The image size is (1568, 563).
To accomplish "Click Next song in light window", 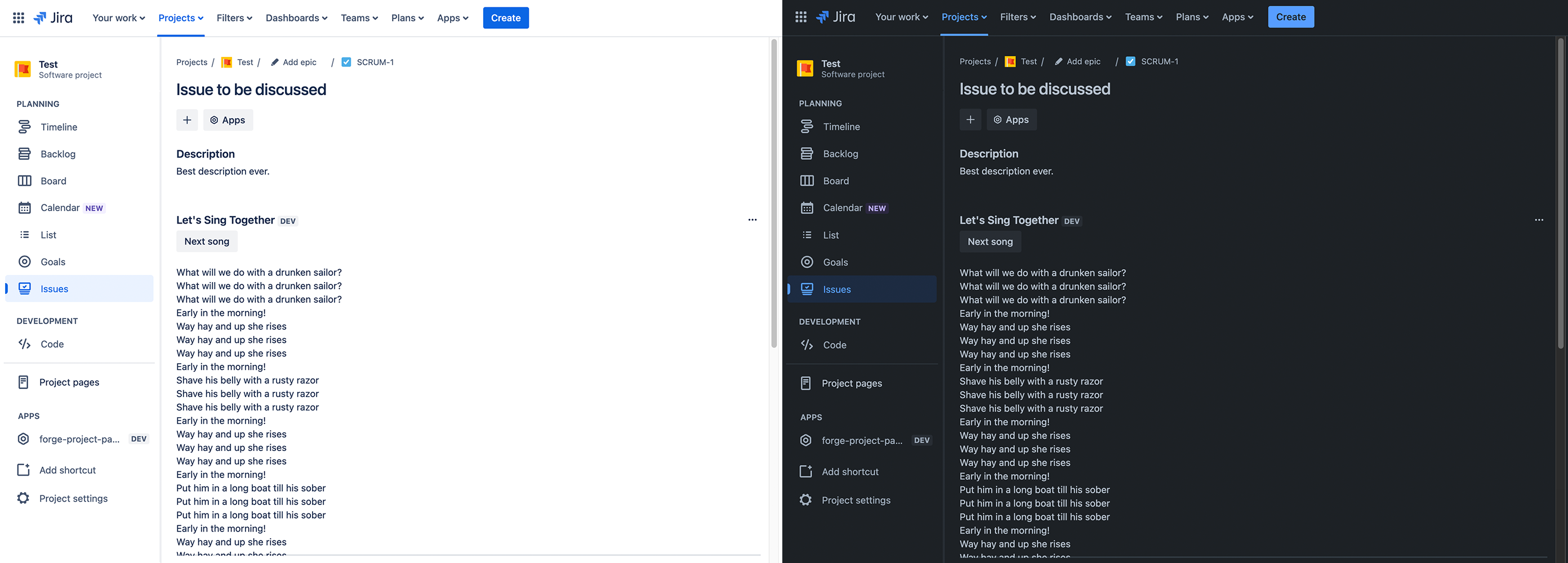I will (x=207, y=242).
